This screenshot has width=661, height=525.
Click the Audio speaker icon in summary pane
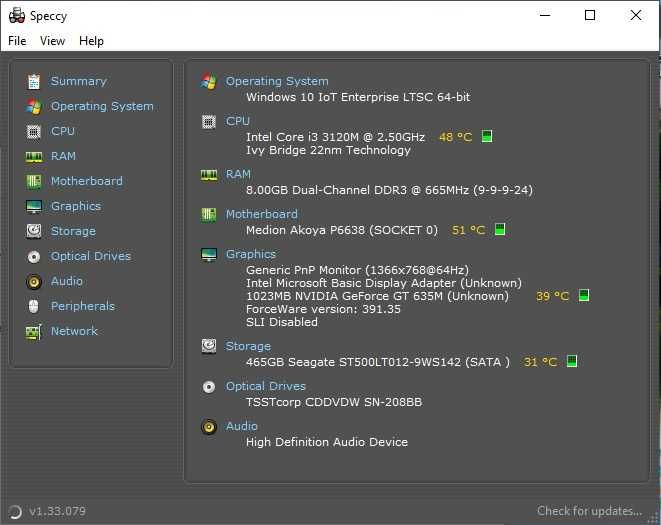tap(209, 427)
